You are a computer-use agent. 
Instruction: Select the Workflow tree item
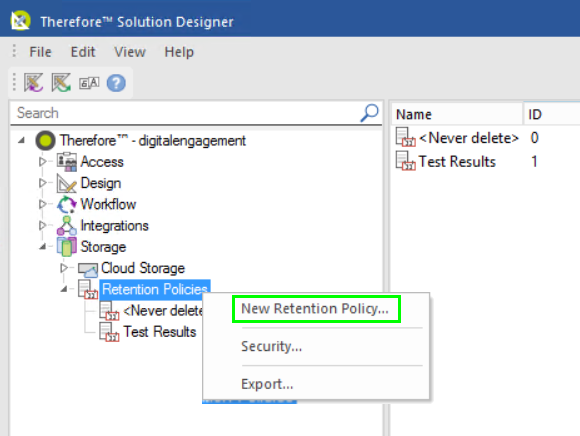(108, 204)
